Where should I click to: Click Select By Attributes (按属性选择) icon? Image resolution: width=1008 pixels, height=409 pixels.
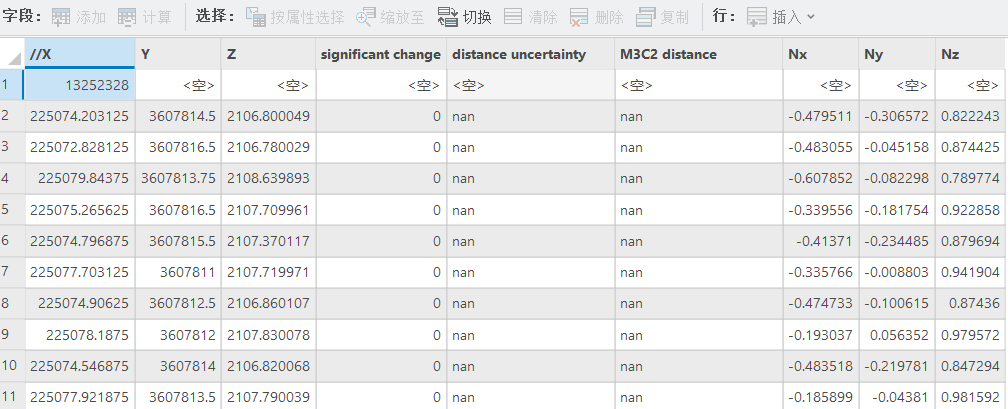click(256, 17)
